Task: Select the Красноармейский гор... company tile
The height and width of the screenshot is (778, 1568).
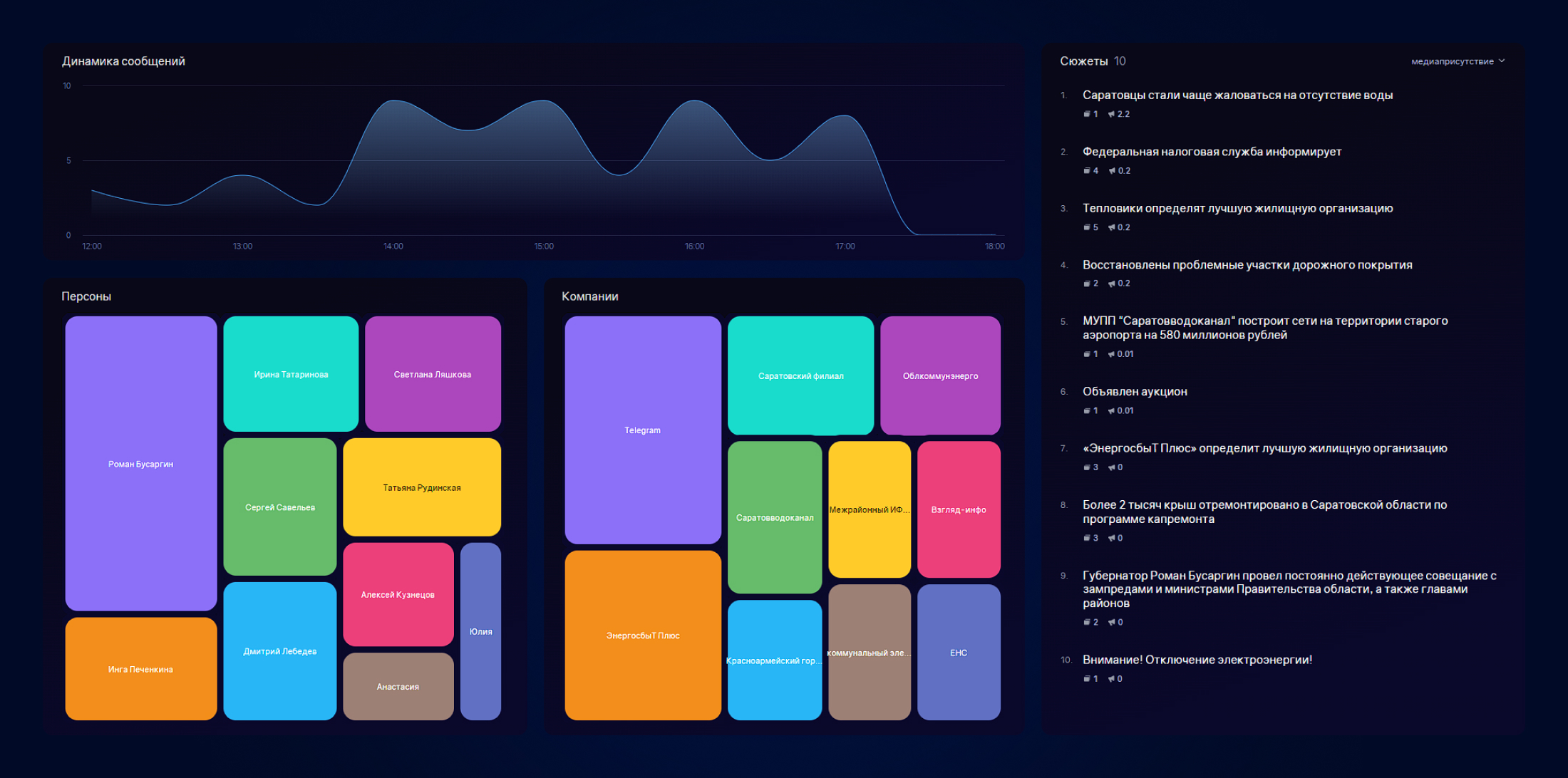Action: point(775,660)
